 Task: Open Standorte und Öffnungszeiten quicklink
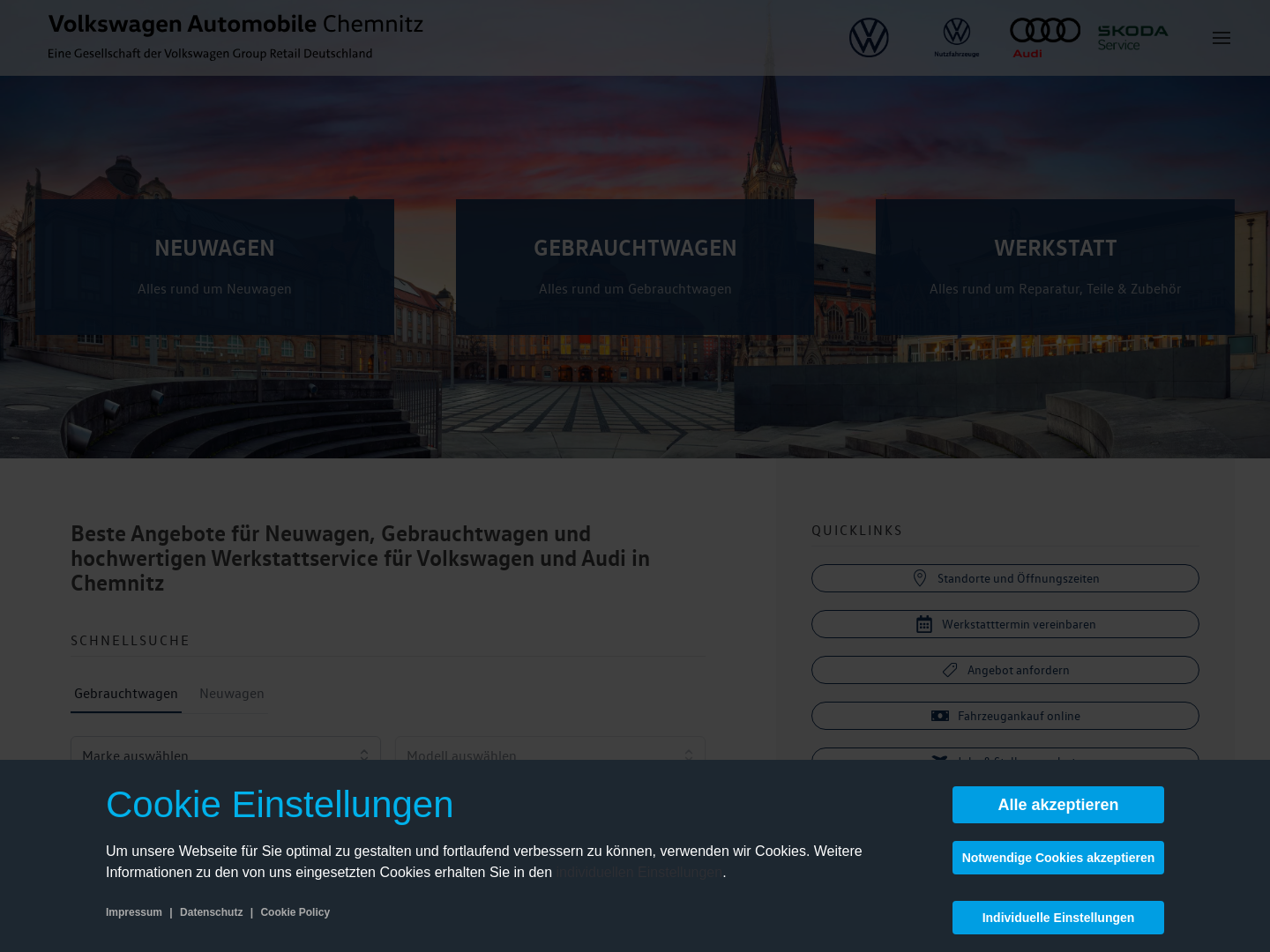(x=1005, y=578)
